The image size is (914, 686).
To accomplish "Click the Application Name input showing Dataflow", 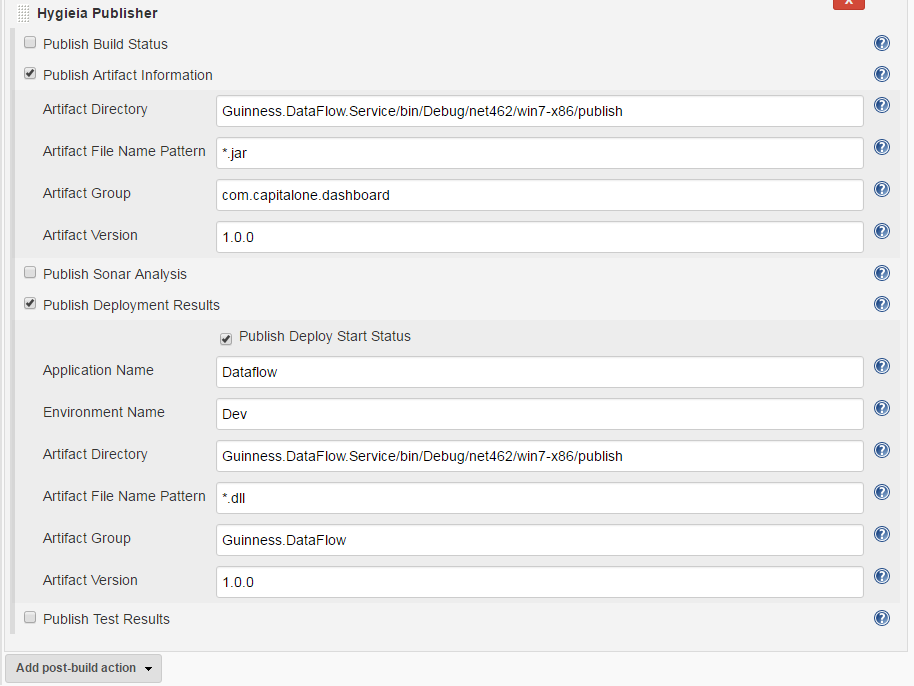I will pyautogui.click(x=540, y=372).
